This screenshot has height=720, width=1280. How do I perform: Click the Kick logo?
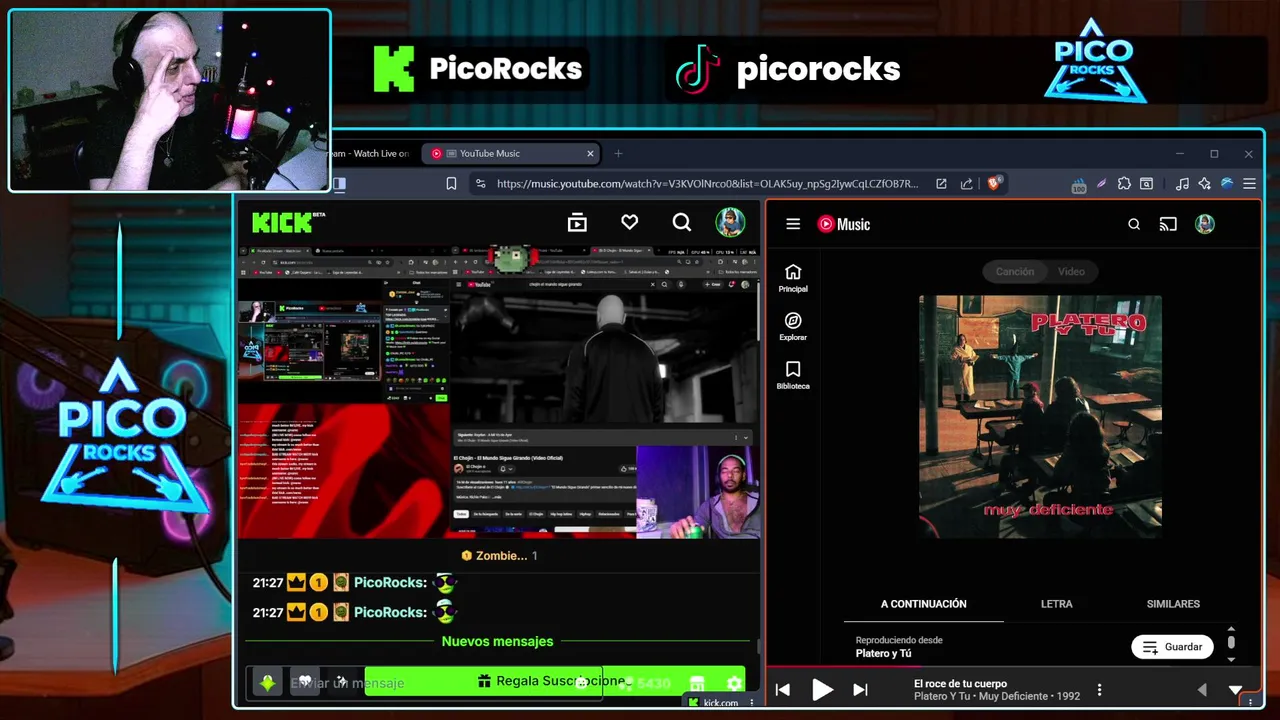(x=289, y=222)
